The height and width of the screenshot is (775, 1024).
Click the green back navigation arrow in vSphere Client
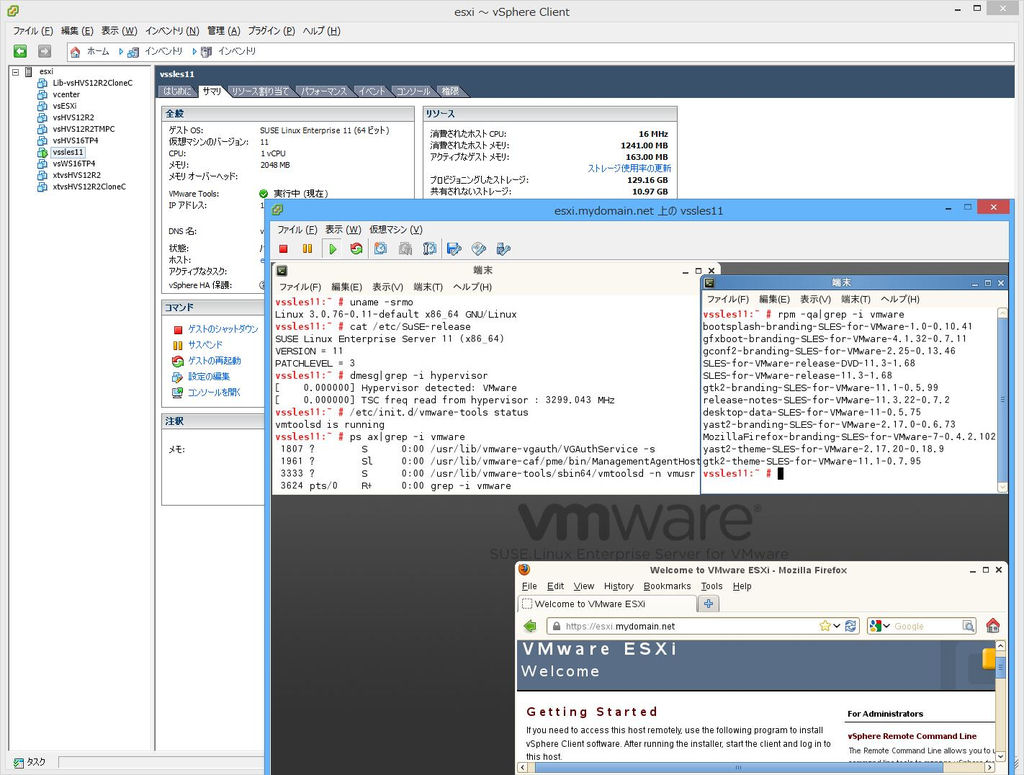(20, 51)
